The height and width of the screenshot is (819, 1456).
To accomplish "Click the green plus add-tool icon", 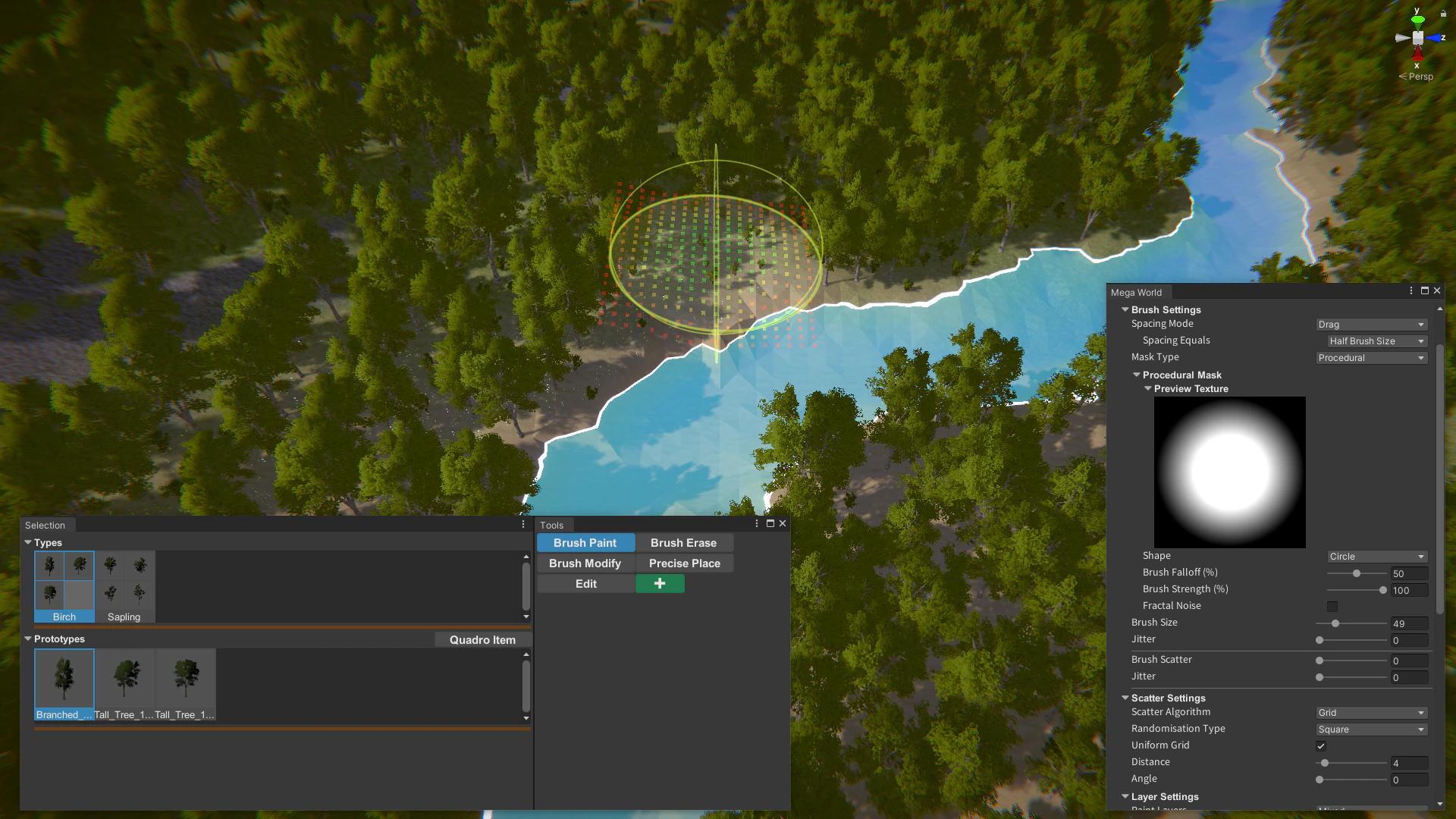I will pyautogui.click(x=660, y=583).
